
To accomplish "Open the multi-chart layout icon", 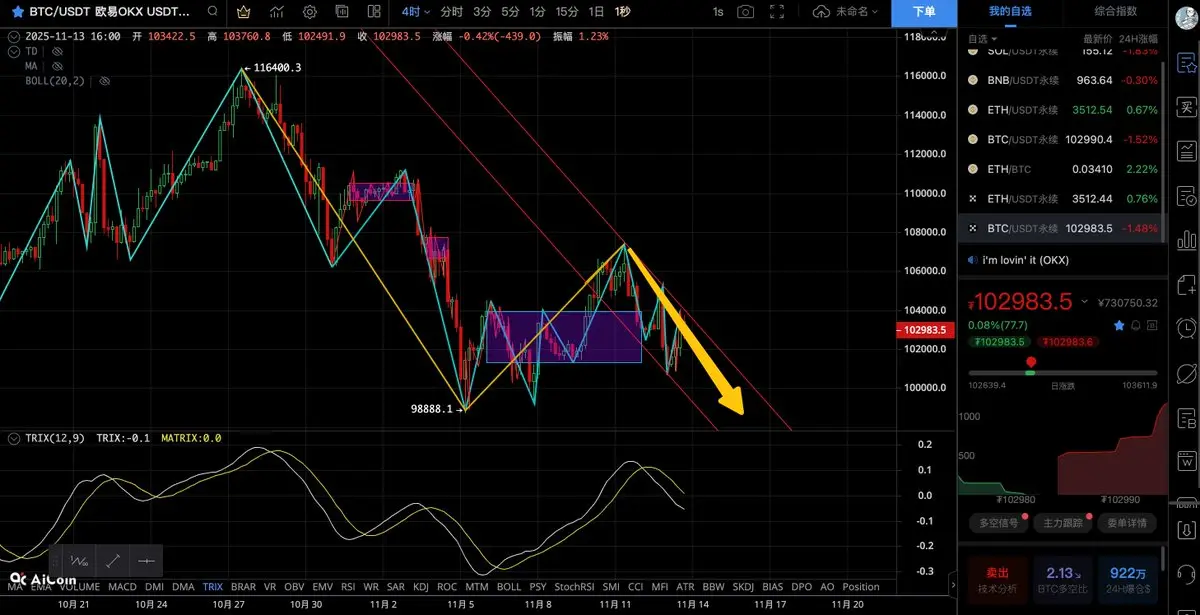I will pos(374,12).
